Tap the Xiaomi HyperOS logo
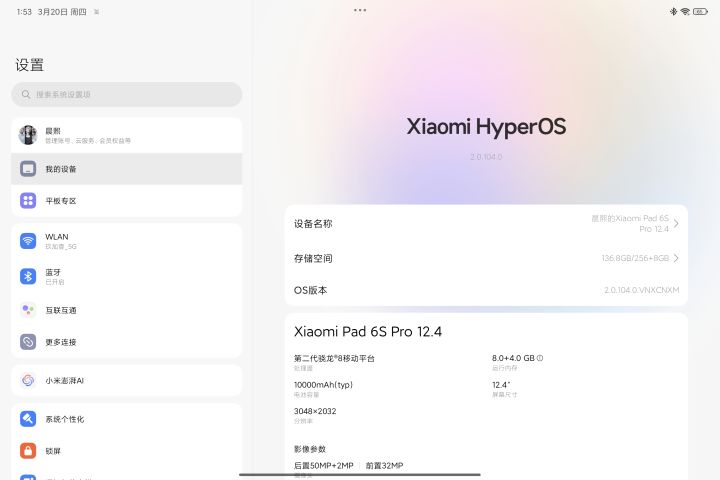This screenshot has width=720, height=480. coord(486,127)
